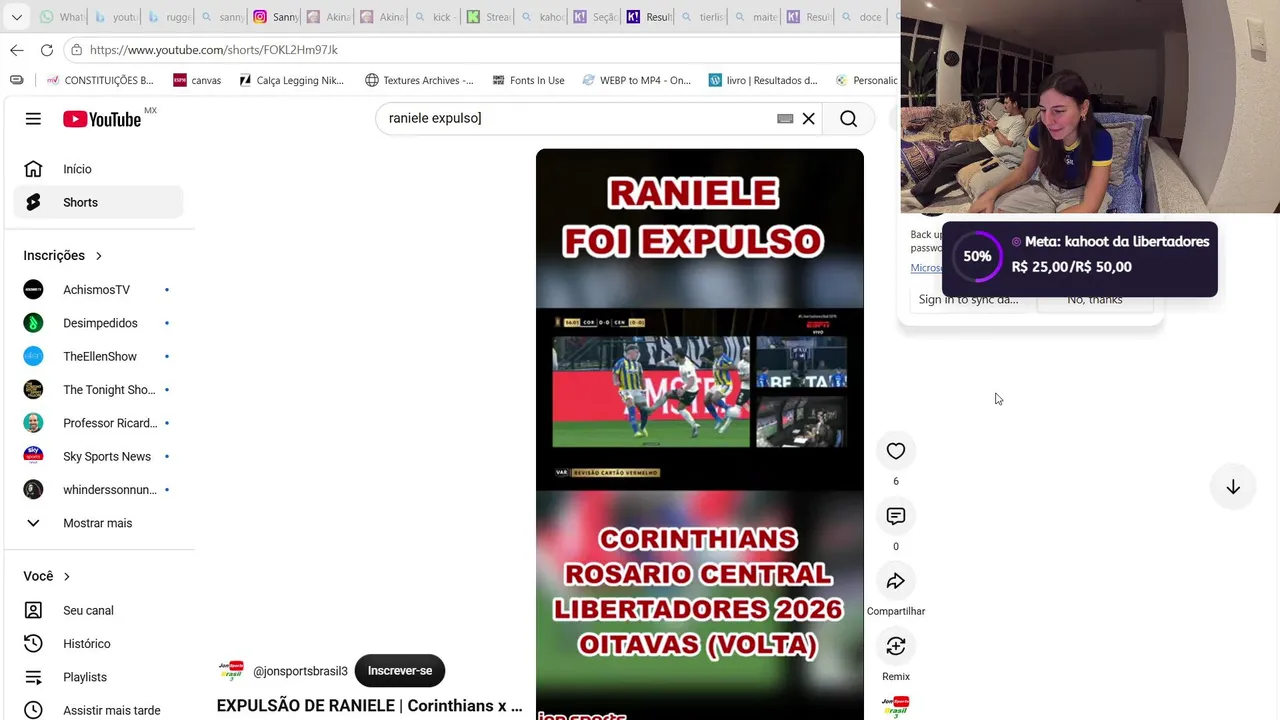Image resolution: width=1280 pixels, height=720 pixels.
Task: Open comments on the short
Action: tap(896, 516)
